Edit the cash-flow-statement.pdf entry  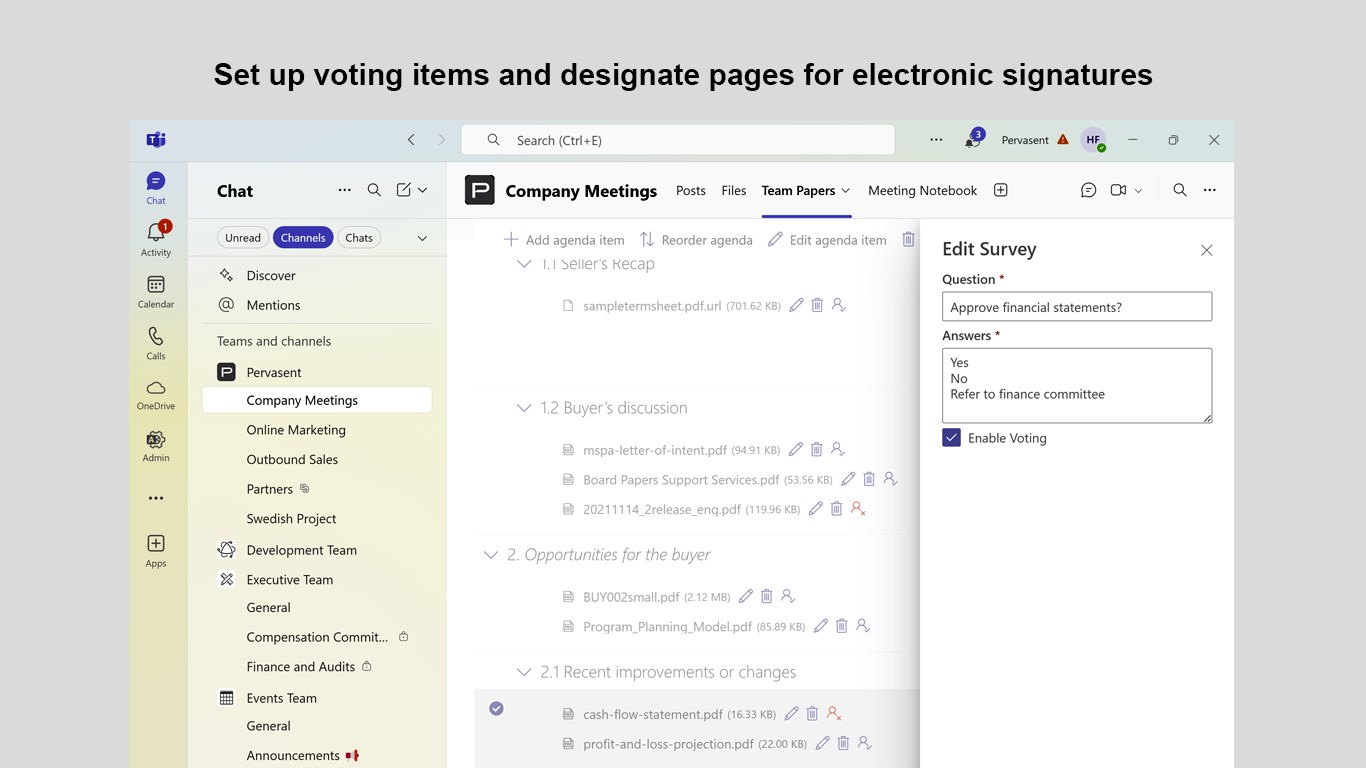[791, 714]
